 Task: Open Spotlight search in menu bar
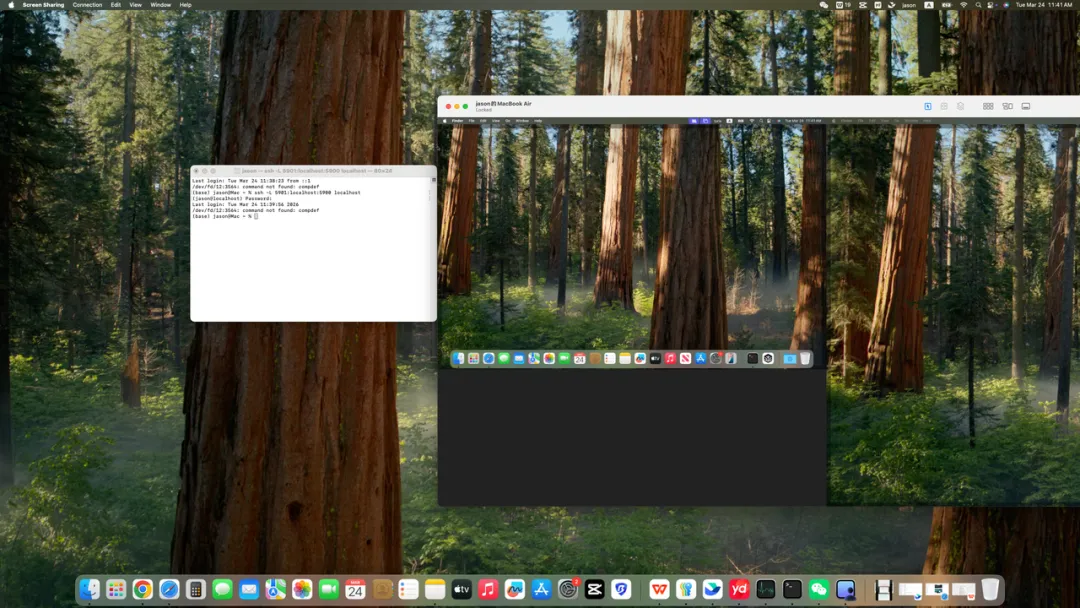tap(978, 5)
